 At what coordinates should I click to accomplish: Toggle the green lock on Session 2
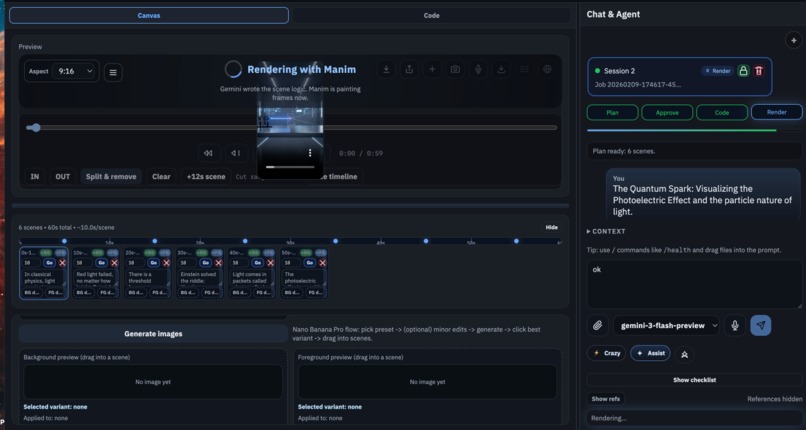[743, 71]
